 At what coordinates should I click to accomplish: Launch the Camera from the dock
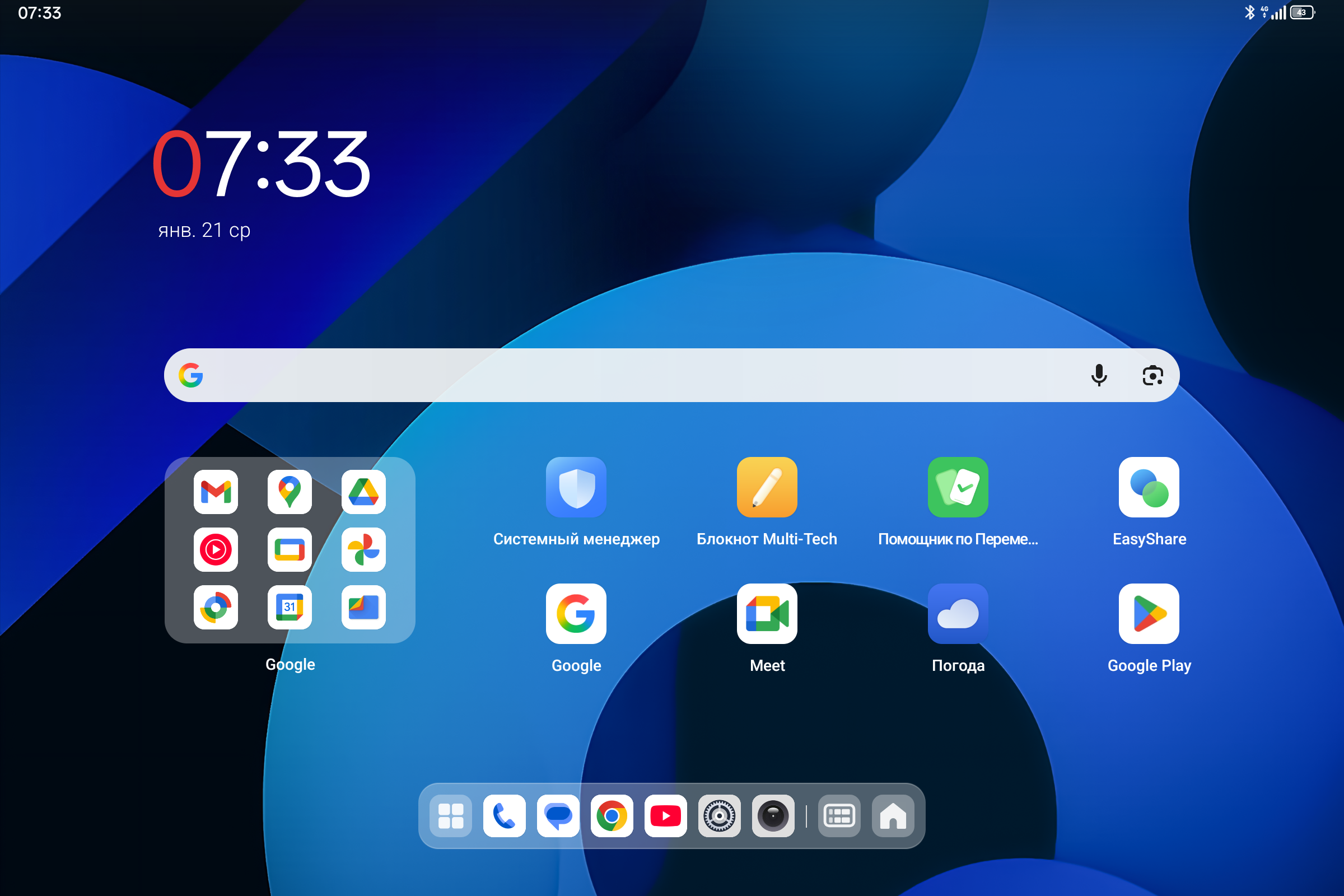tap(773, 816)
